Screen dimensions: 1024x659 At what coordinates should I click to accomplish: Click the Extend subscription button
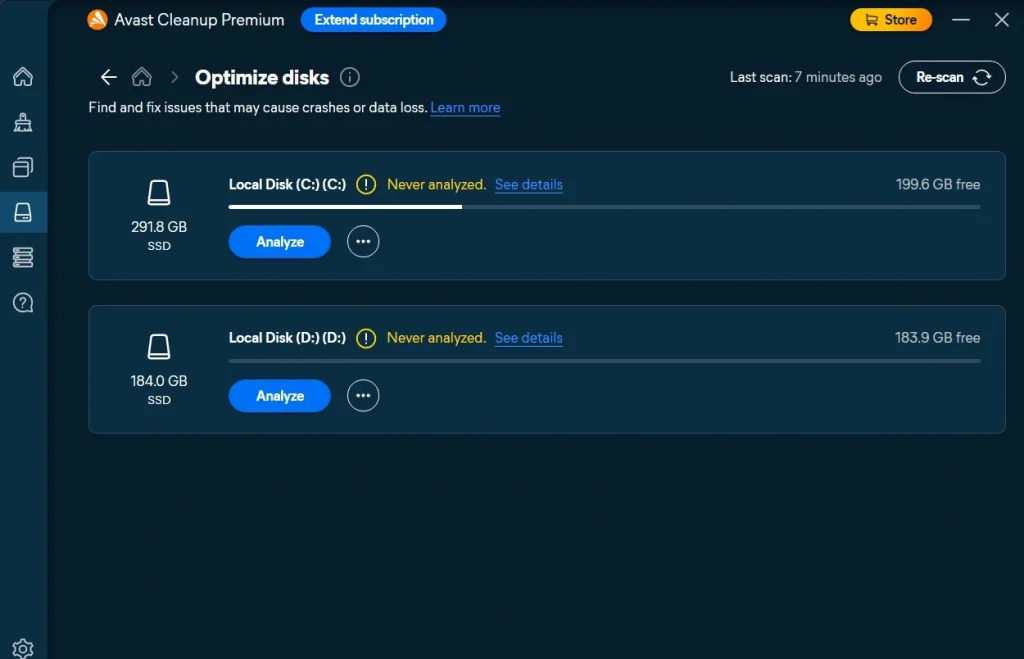374,20
